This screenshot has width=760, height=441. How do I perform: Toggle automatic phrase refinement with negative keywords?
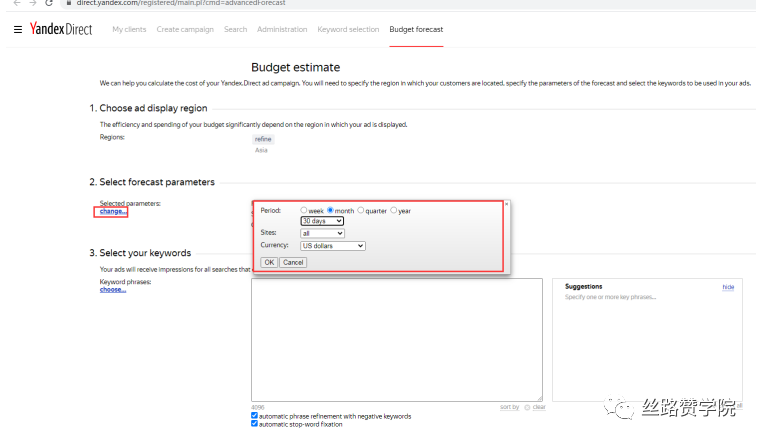(255, 416)
